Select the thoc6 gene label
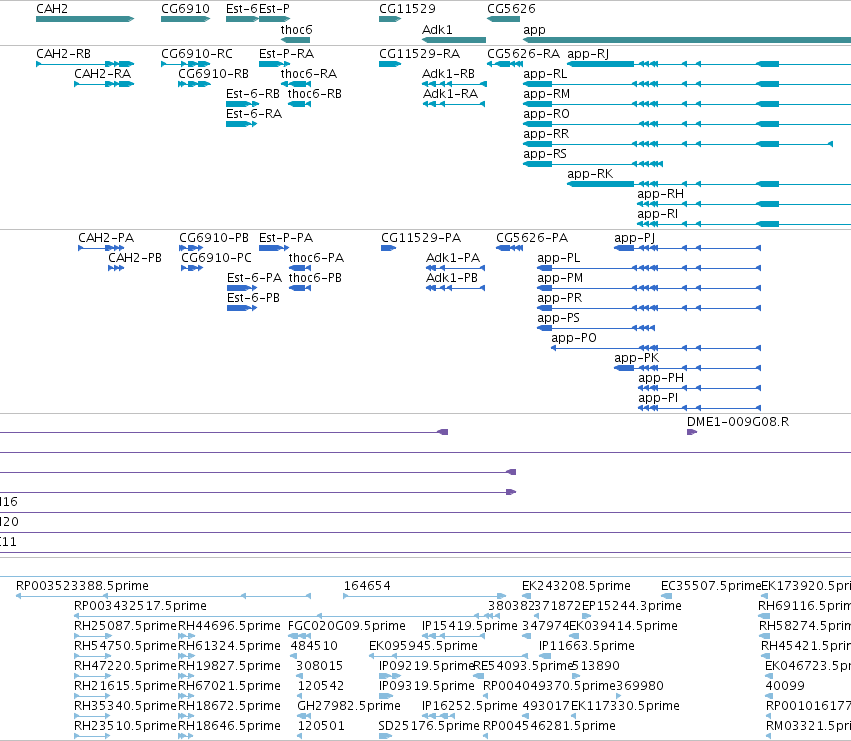Image resolution: width=851 pixels, height=741 pixels. click(x=296, y=29)
